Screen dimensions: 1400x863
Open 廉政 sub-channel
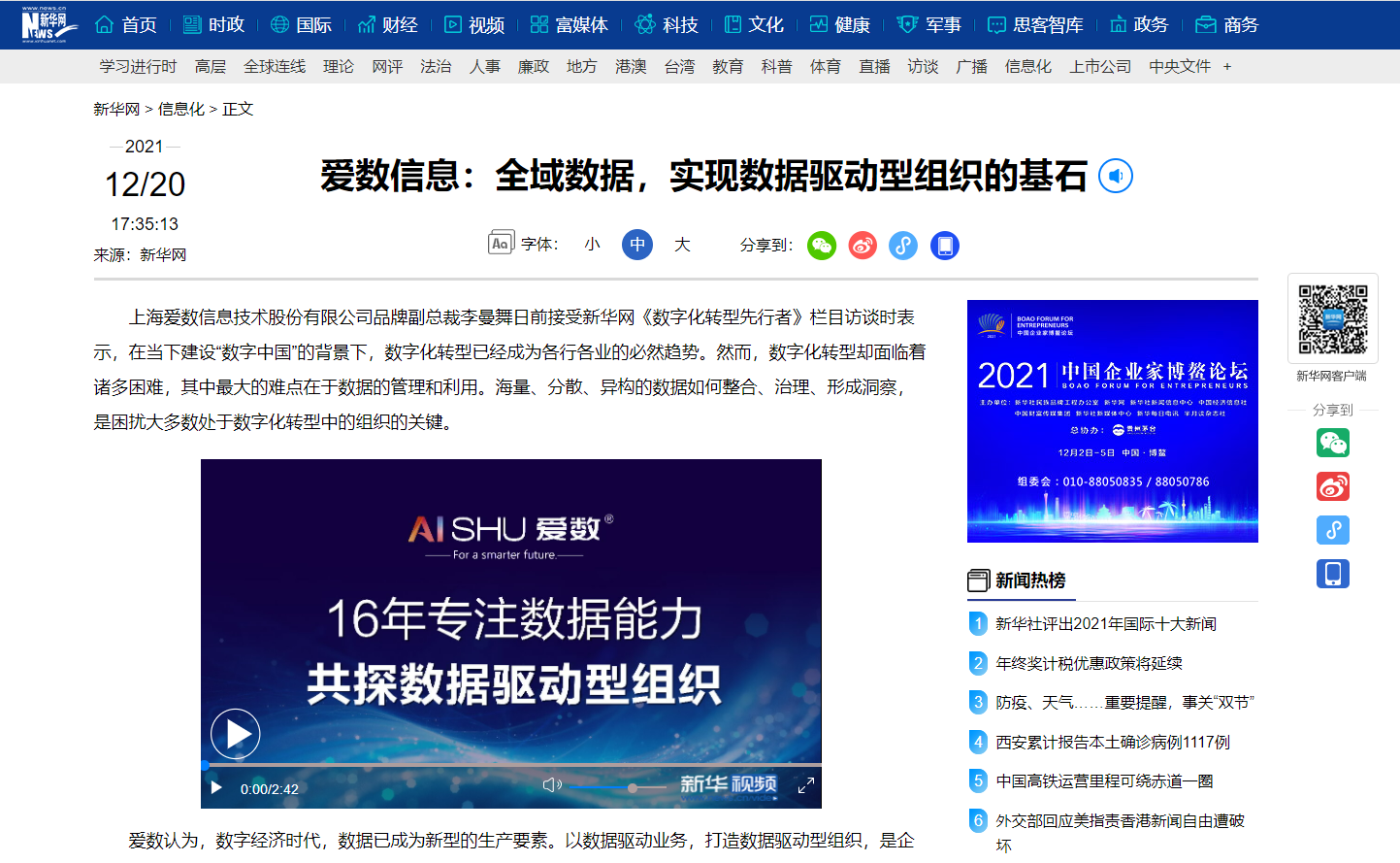(x=534, y=67)
